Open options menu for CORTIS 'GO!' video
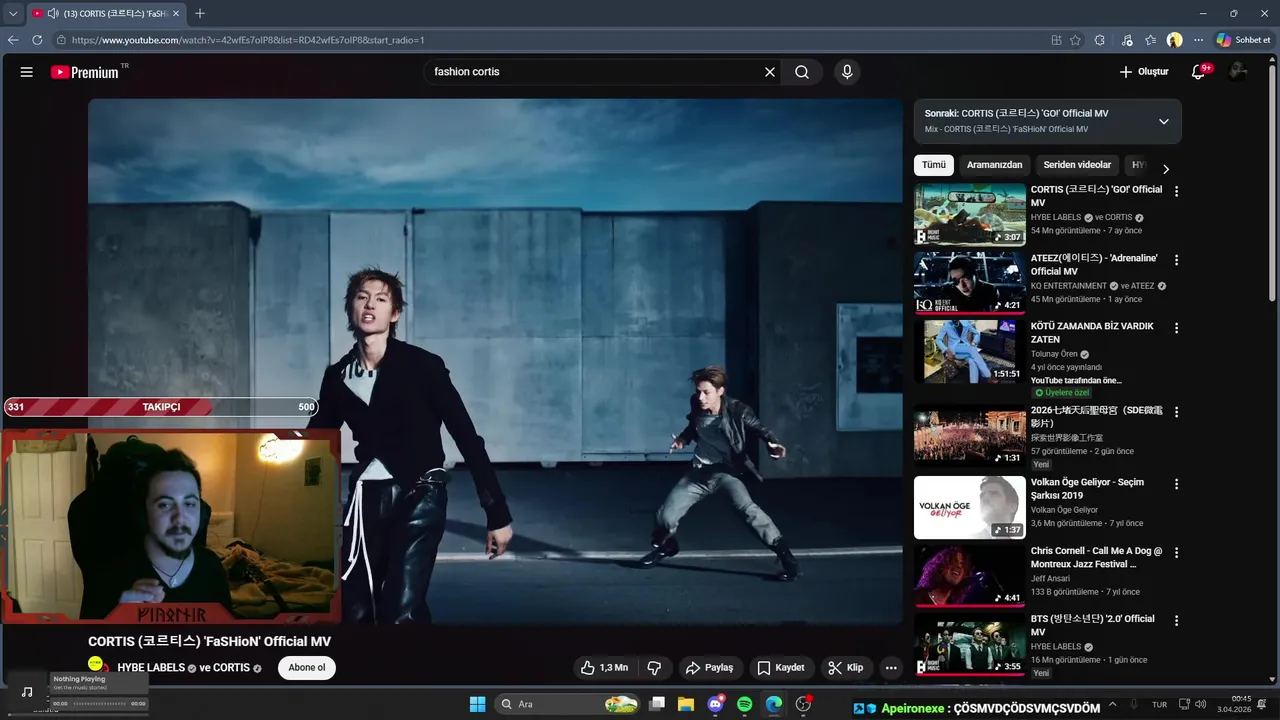 click(x=1176, y=191)
